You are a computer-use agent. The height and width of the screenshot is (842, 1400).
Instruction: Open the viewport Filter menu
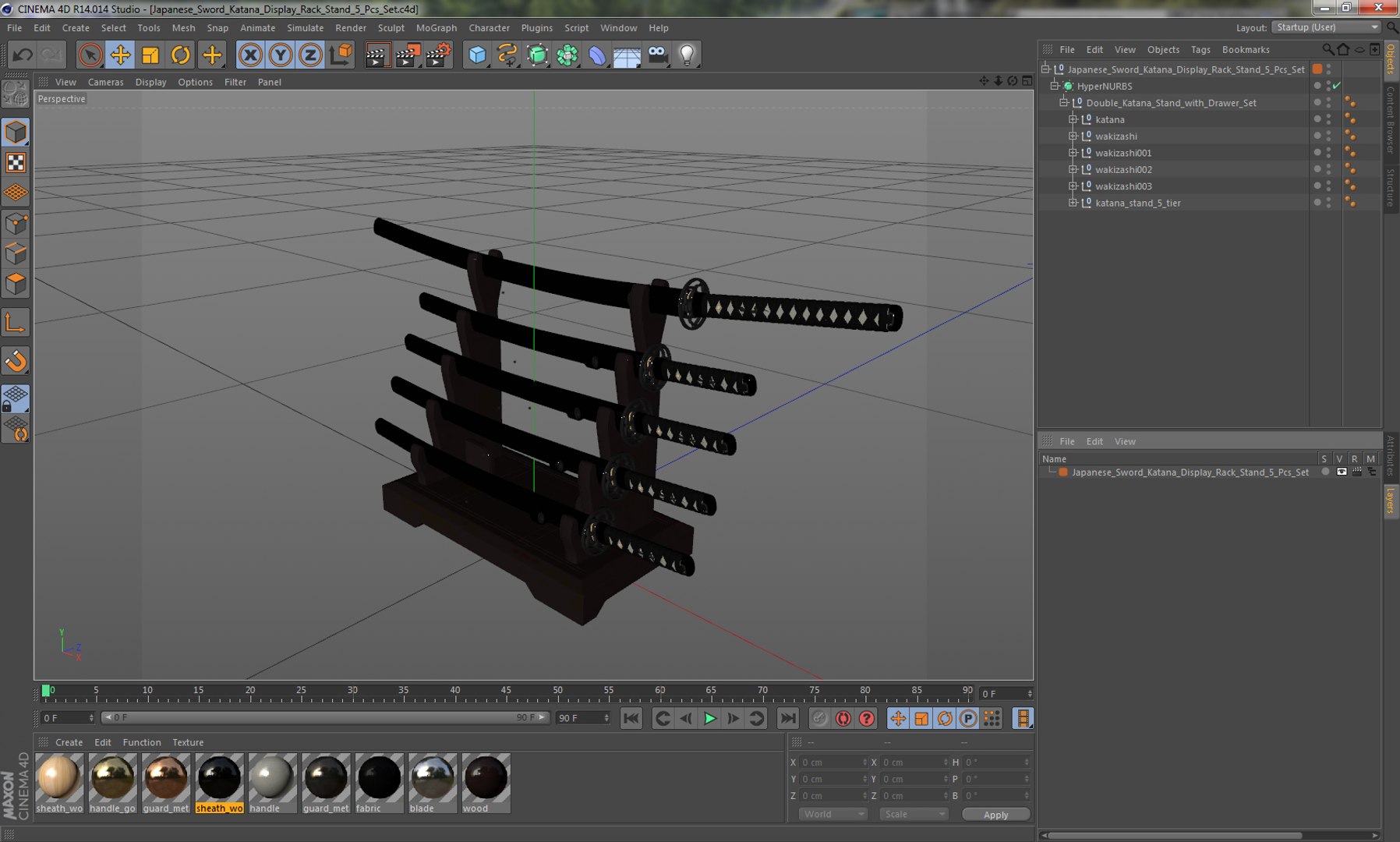(x=235, y=82)
